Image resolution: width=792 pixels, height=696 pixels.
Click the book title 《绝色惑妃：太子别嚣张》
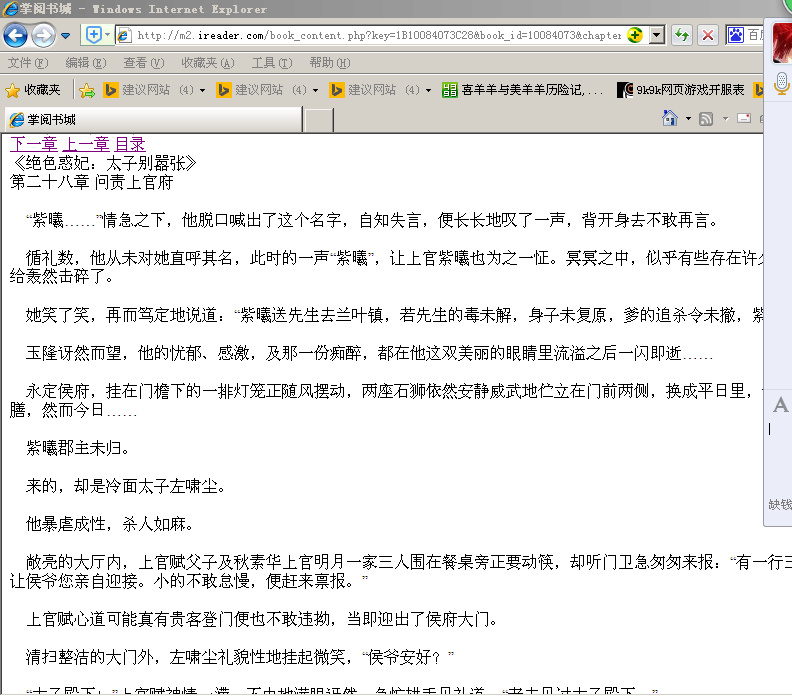[103, 163]
